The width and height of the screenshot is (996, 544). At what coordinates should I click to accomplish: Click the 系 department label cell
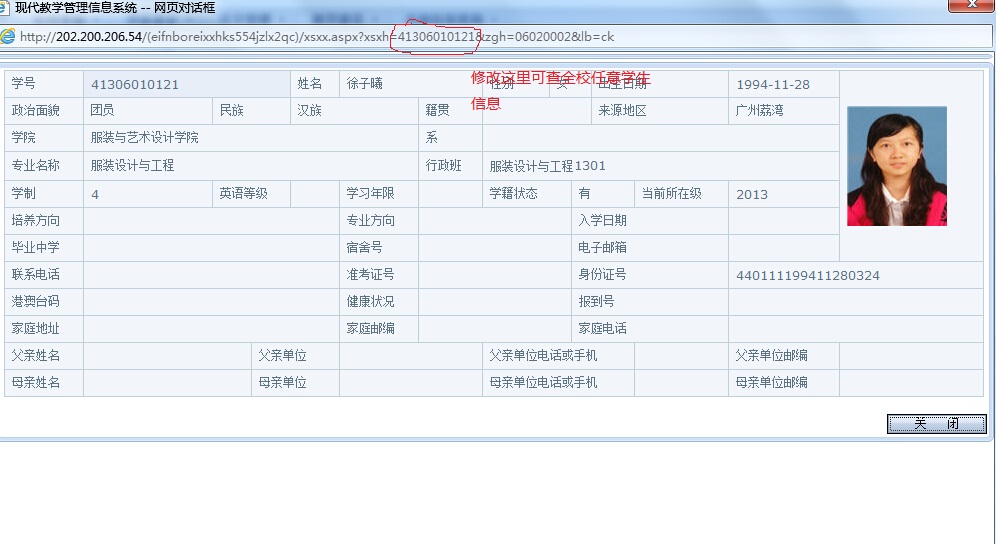[x=450, y=138]
